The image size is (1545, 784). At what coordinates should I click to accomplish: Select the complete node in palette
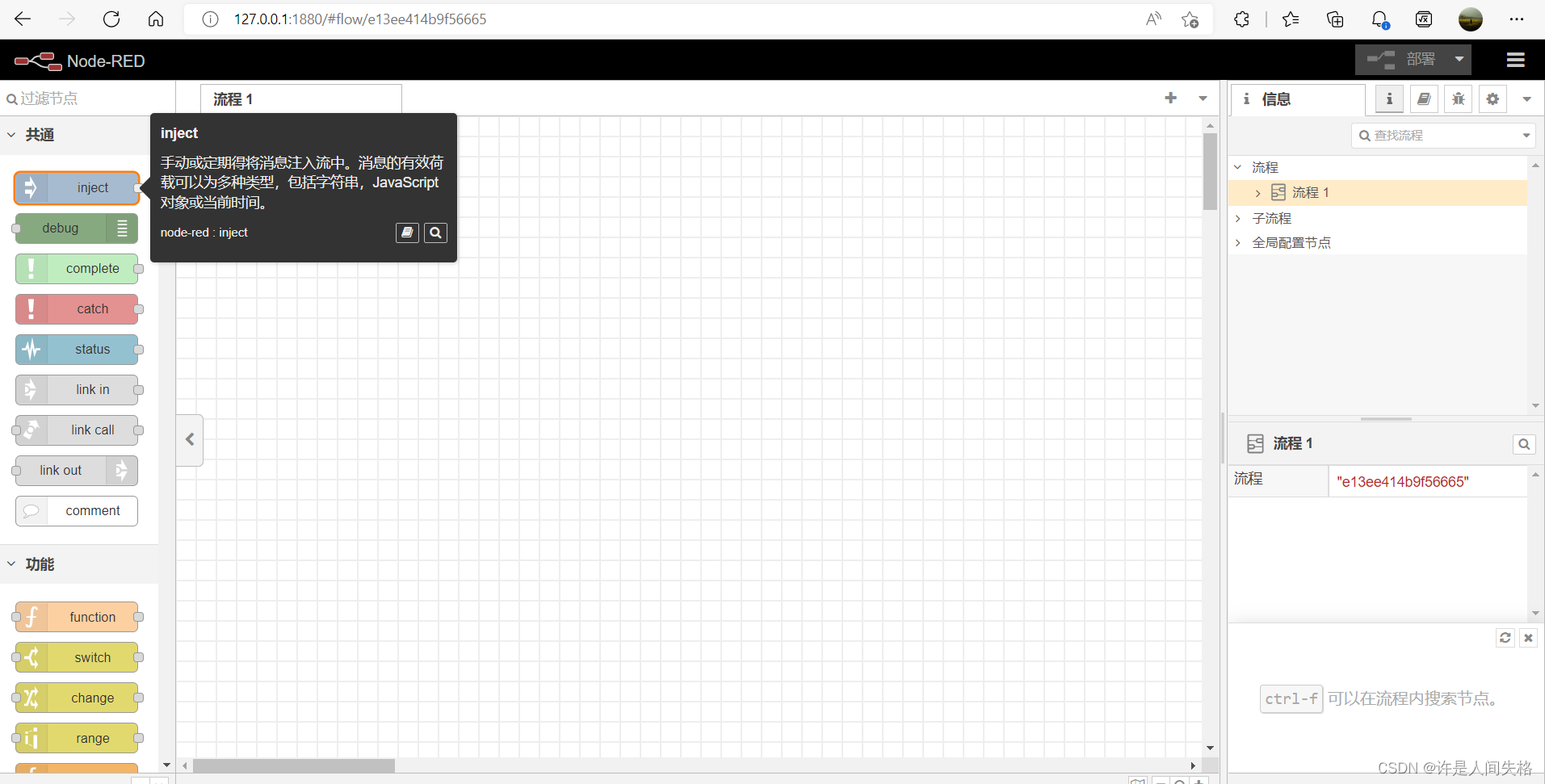(x=77, y=269)
